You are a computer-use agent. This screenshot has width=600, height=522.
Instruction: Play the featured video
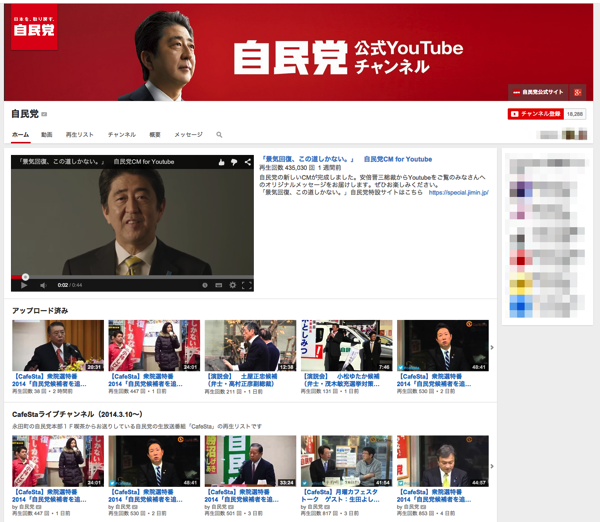tap(24, 285)
